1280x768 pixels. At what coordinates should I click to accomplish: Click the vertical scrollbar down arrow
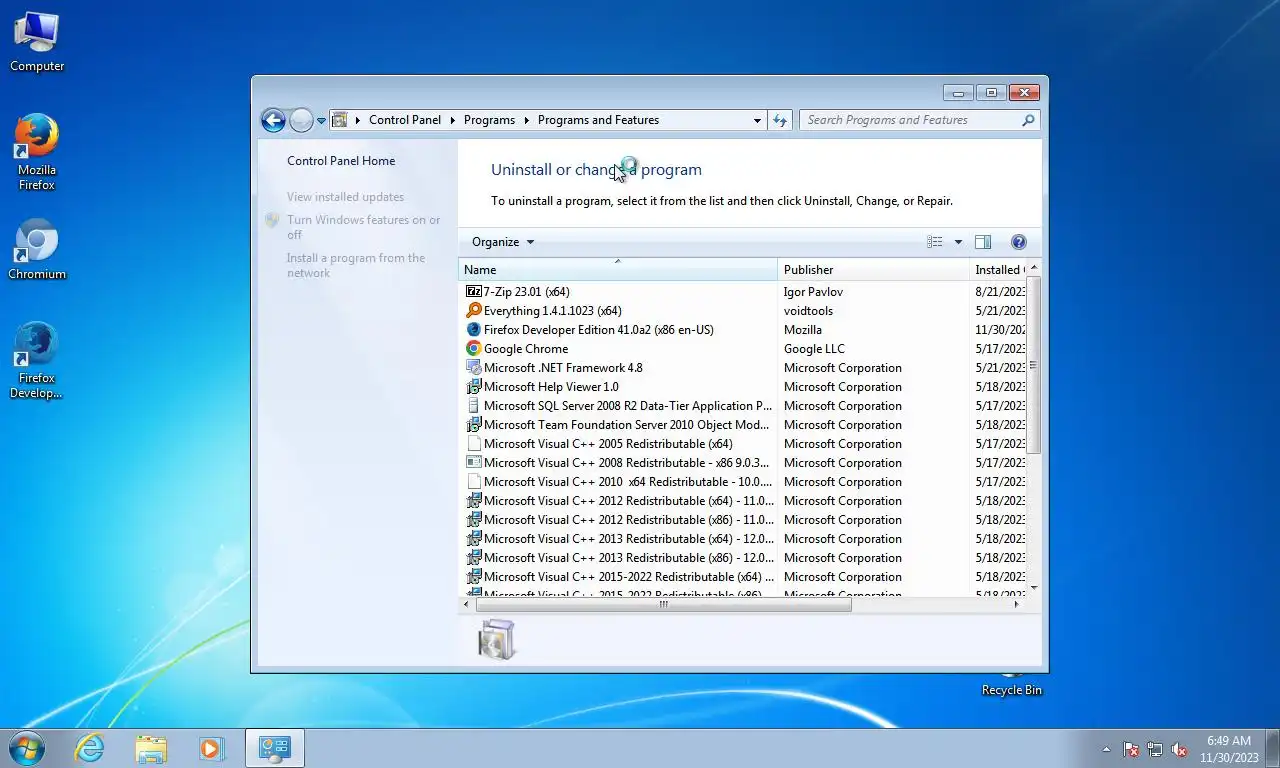1034,588
